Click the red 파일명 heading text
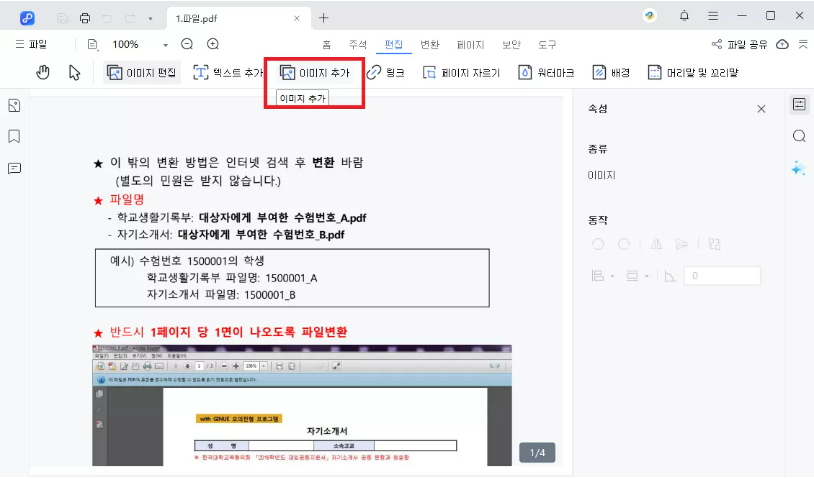Image resolution: width=814 pixels, height=478 pixels. 127,200
